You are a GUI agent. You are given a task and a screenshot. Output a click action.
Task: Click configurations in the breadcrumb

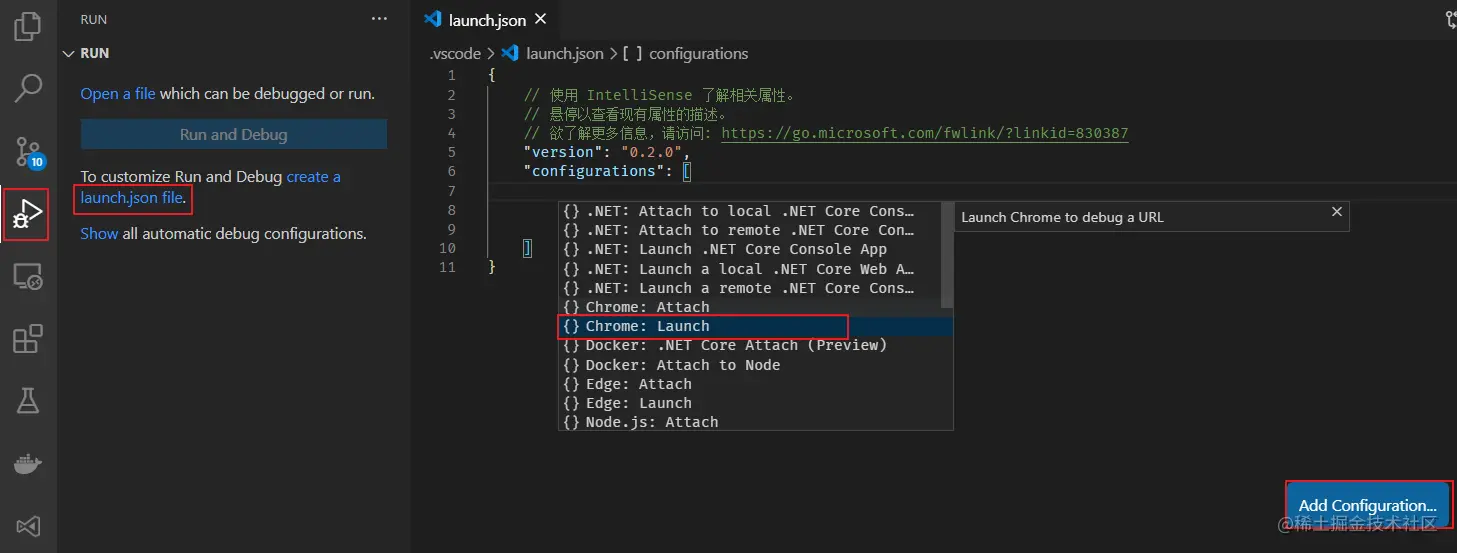point(698,54)
